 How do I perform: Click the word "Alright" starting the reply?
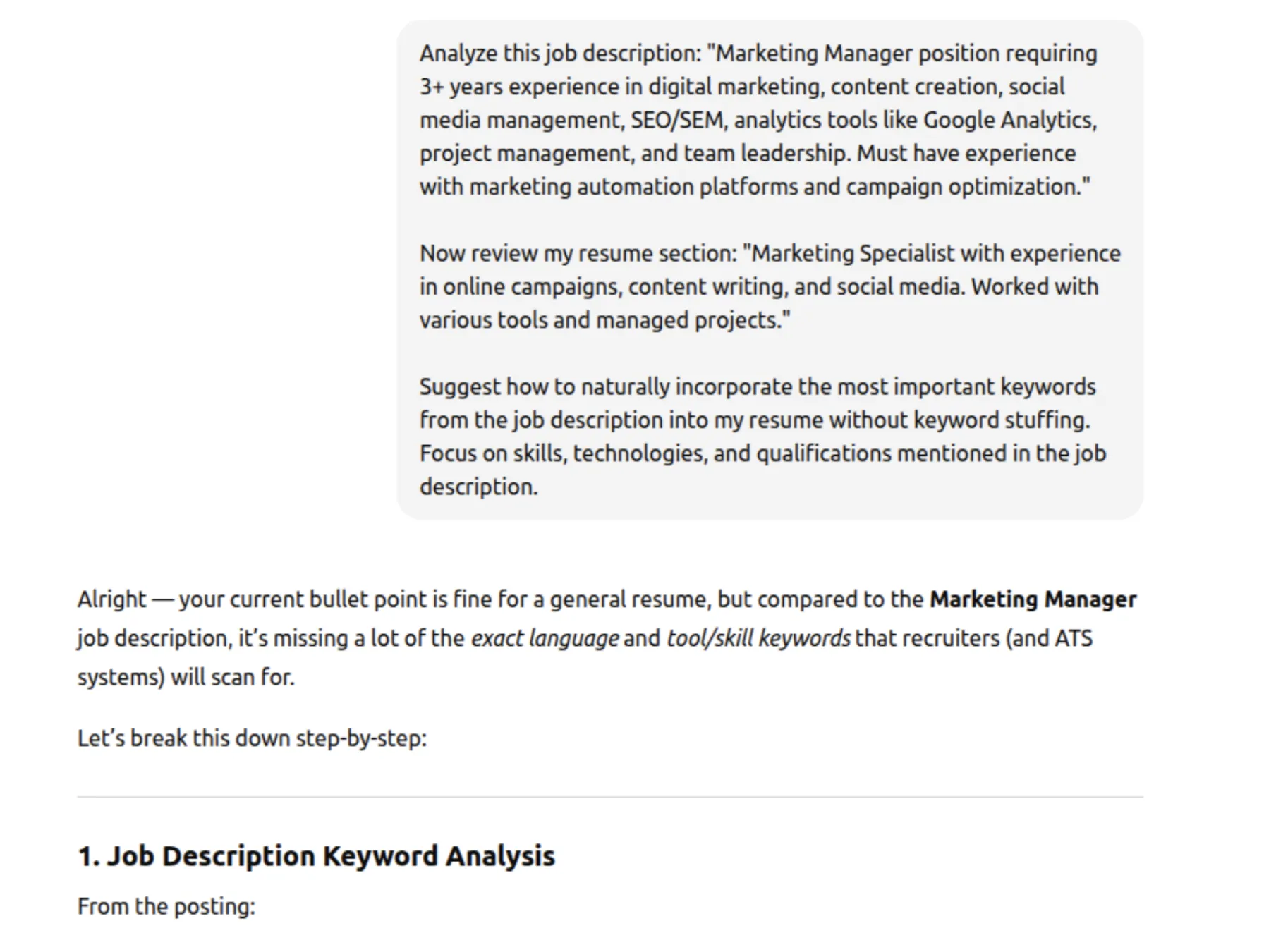tap(111, 599)
